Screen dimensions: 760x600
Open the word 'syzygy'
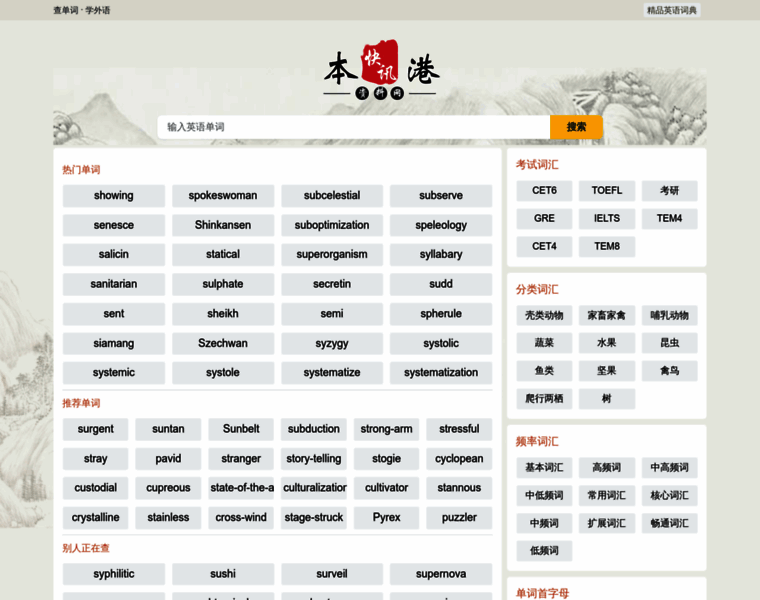332,344
